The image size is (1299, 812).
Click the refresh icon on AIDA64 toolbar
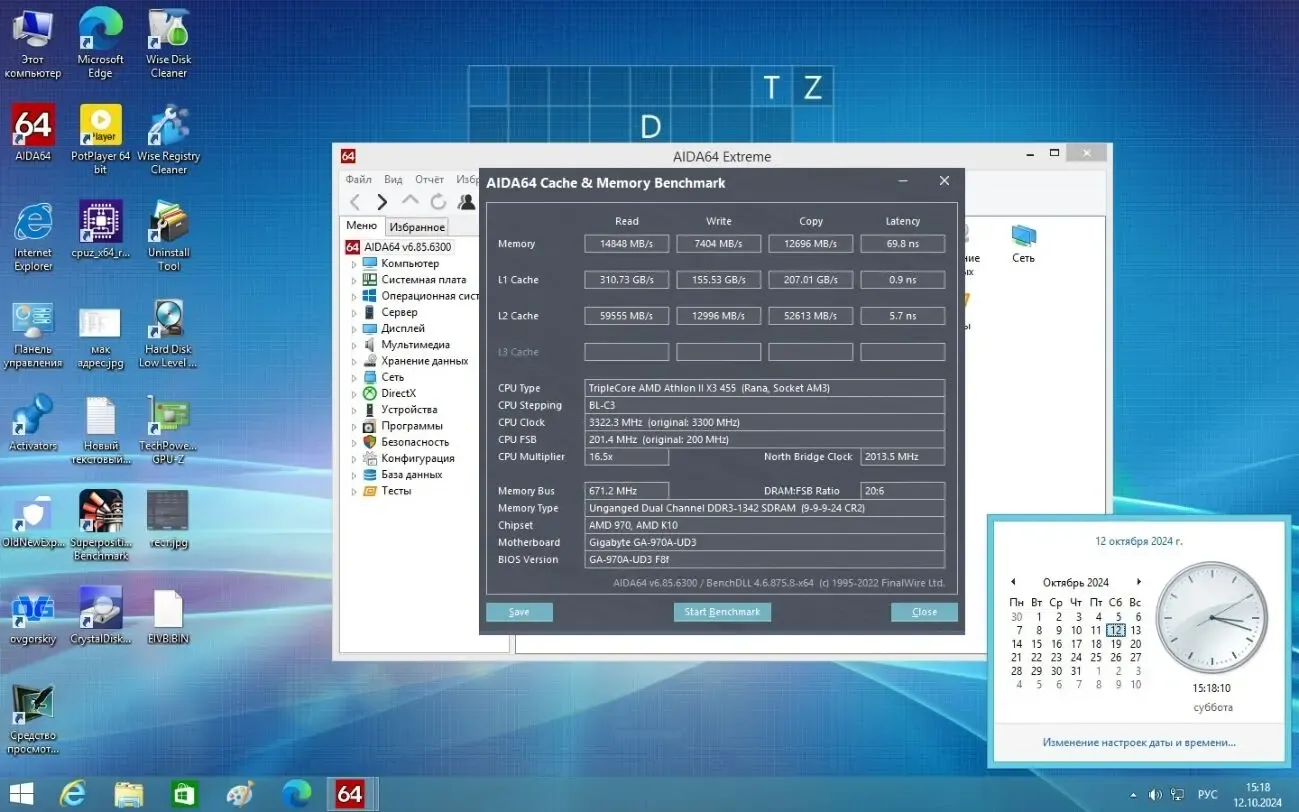tap(437, 201)
